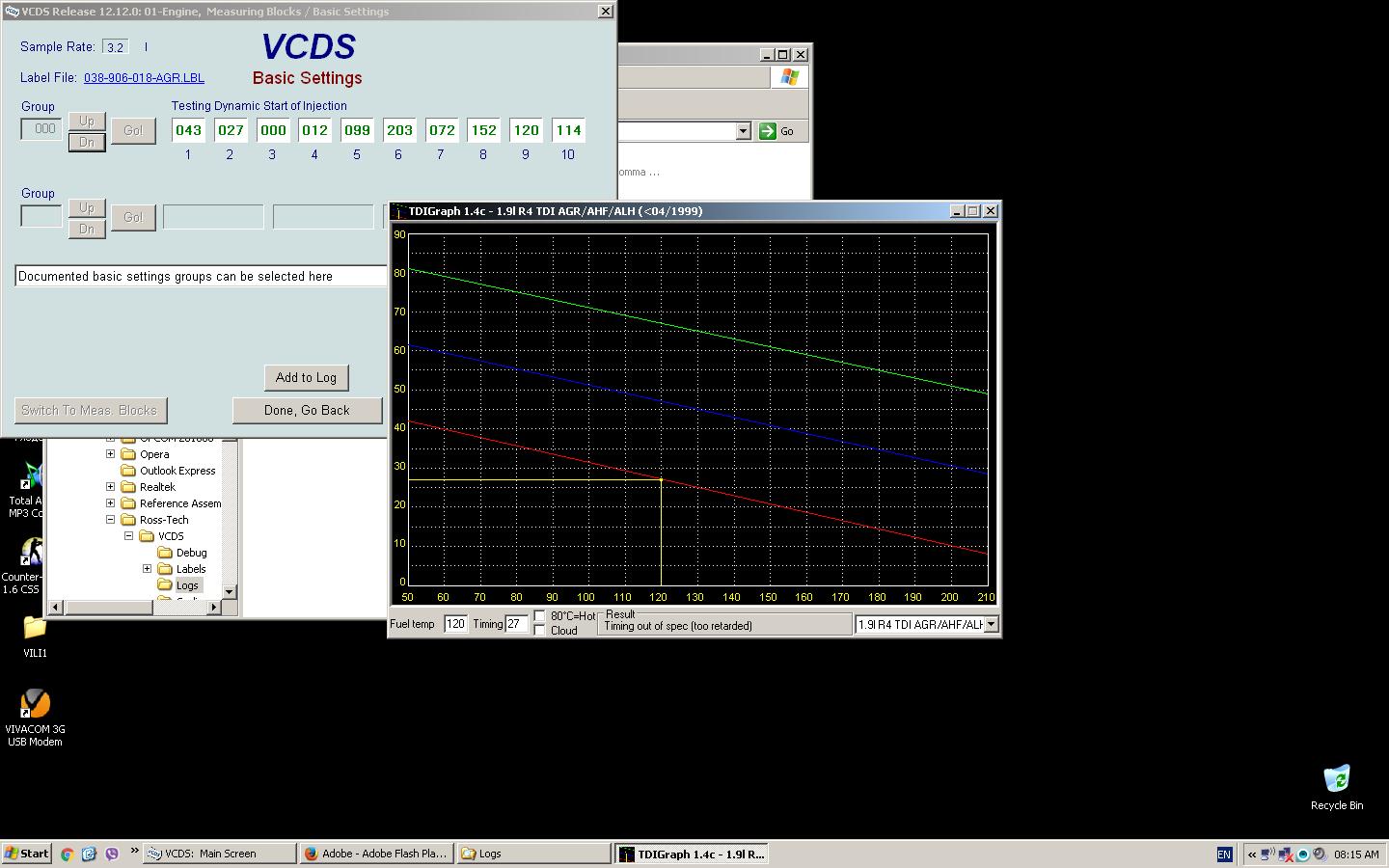The height and width of the screenshot is (868, 1389).
Task: Open the Recycle Bin desktop icon
Action: click(x=1336, y=779)
